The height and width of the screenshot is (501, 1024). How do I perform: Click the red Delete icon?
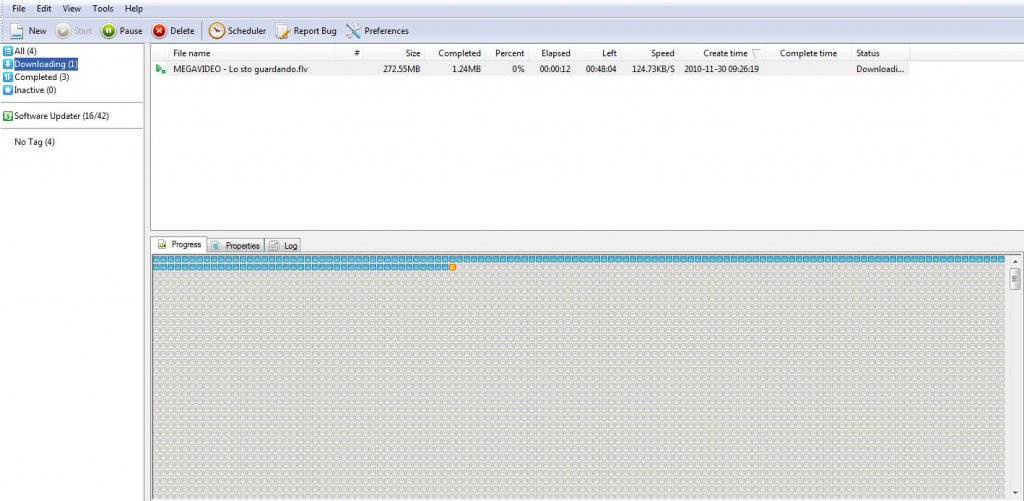coord(159,31)
